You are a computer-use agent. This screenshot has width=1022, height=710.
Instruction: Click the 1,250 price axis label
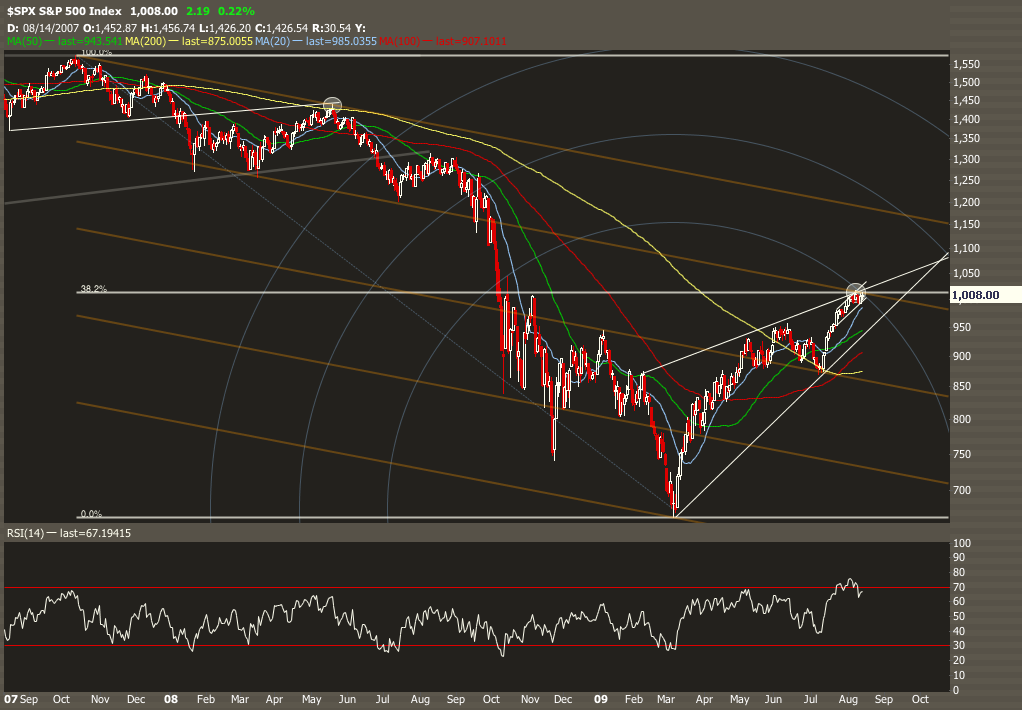tap(966, 181)
